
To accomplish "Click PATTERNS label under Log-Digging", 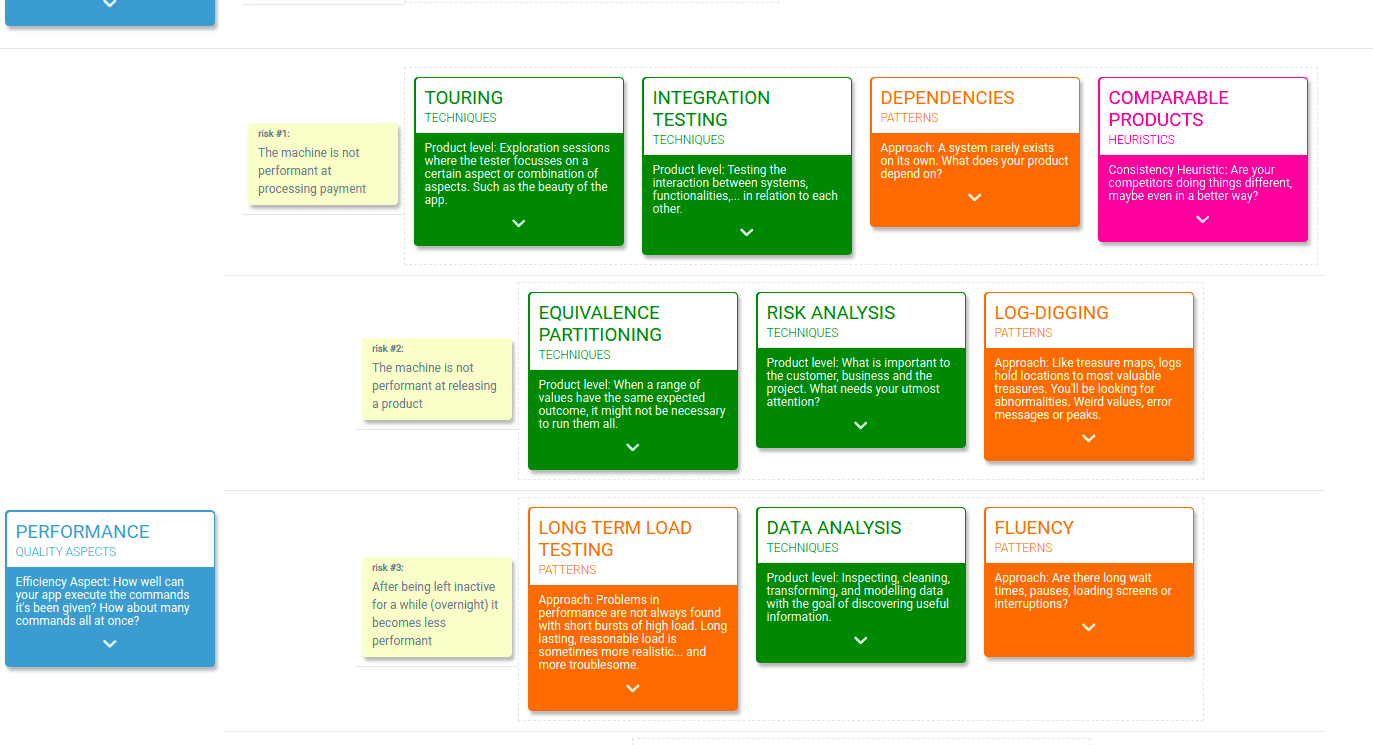I will [x=1024, y=333].
